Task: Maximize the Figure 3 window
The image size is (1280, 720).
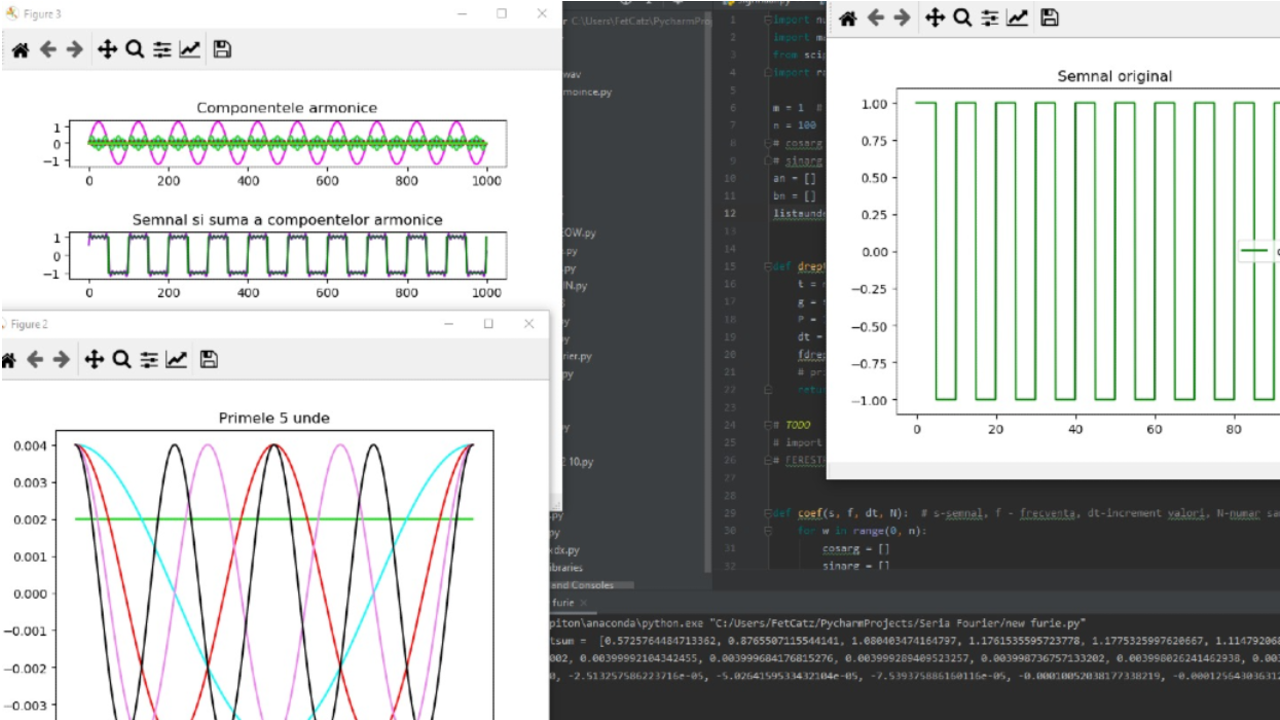Action: (x=501, y=14)
